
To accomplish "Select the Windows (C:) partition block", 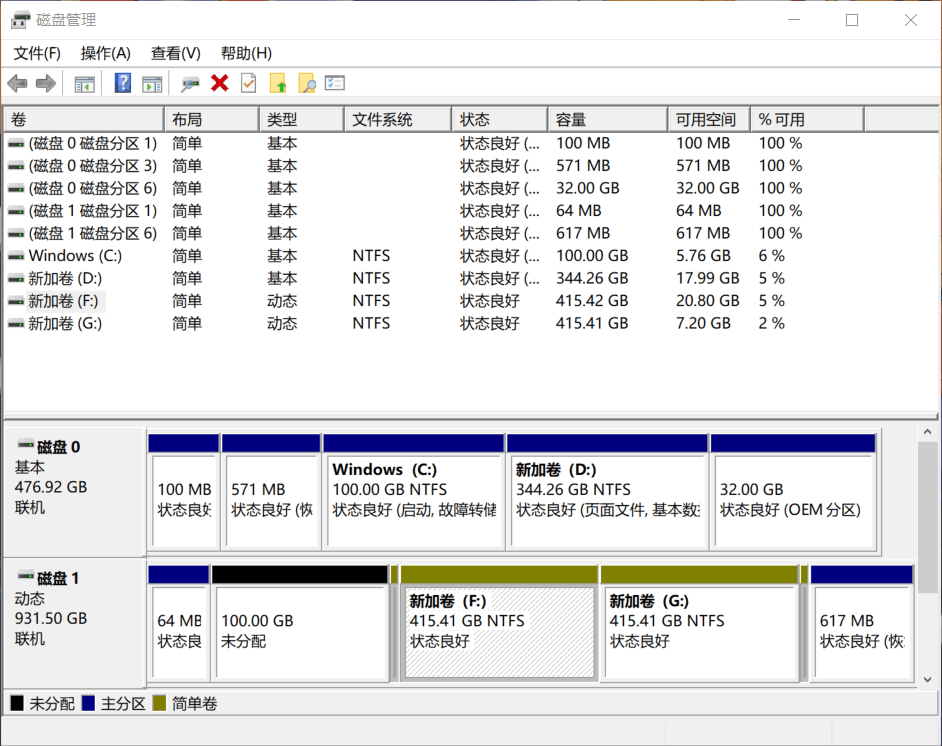I will tap(413, 491).
